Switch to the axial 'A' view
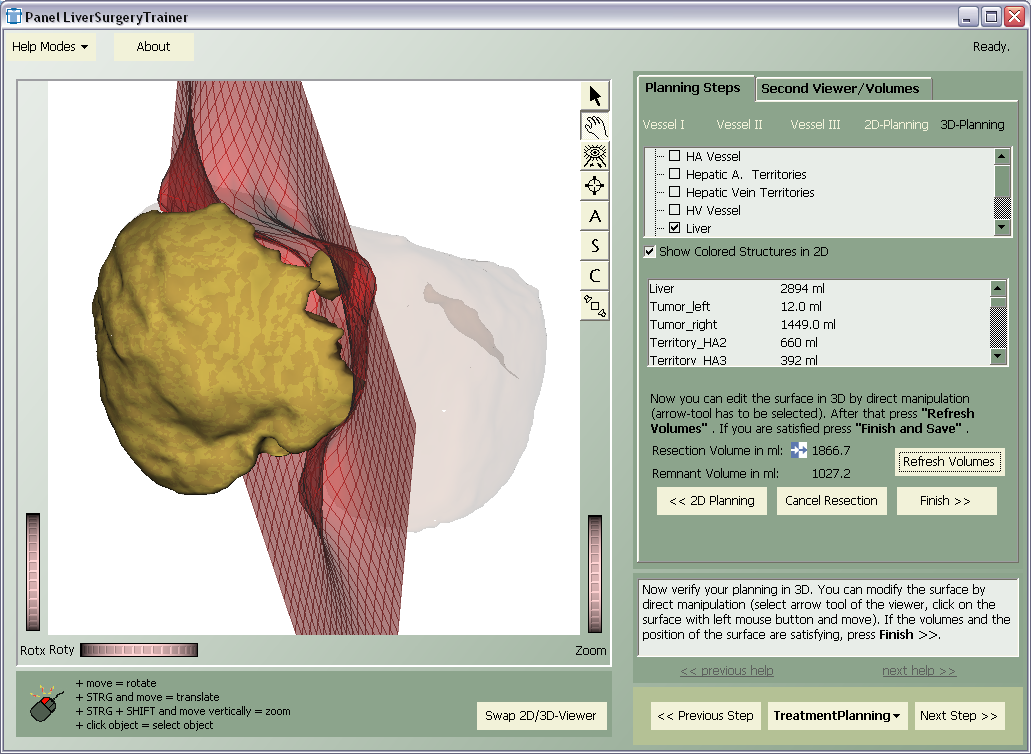 coord(595,216)
